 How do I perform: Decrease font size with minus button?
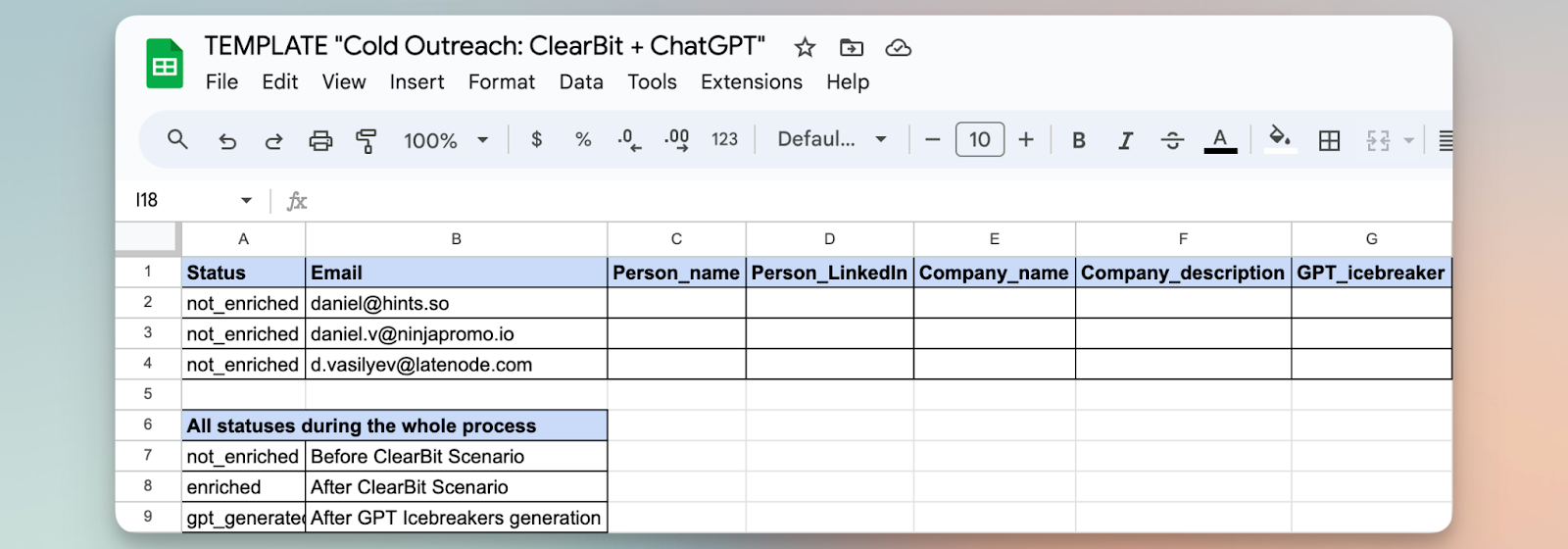933,139
